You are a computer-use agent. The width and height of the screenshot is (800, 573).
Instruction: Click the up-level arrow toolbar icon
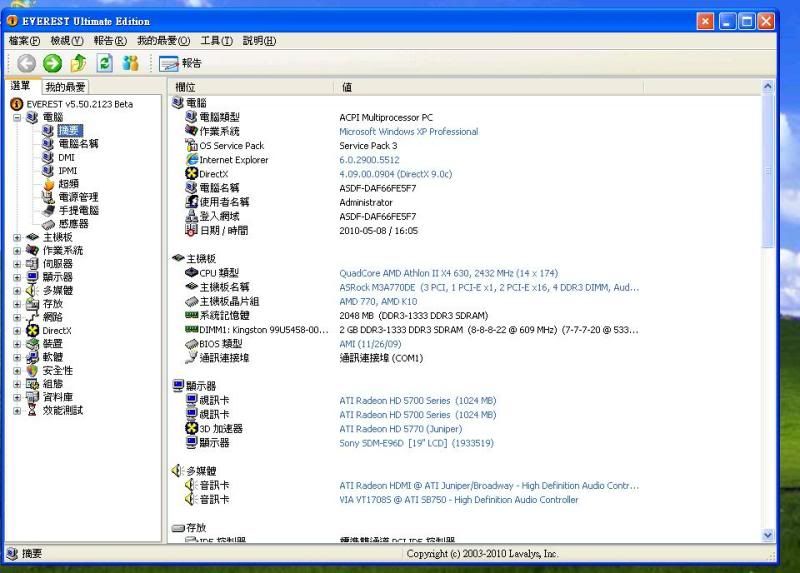click(x=78, y=63)
